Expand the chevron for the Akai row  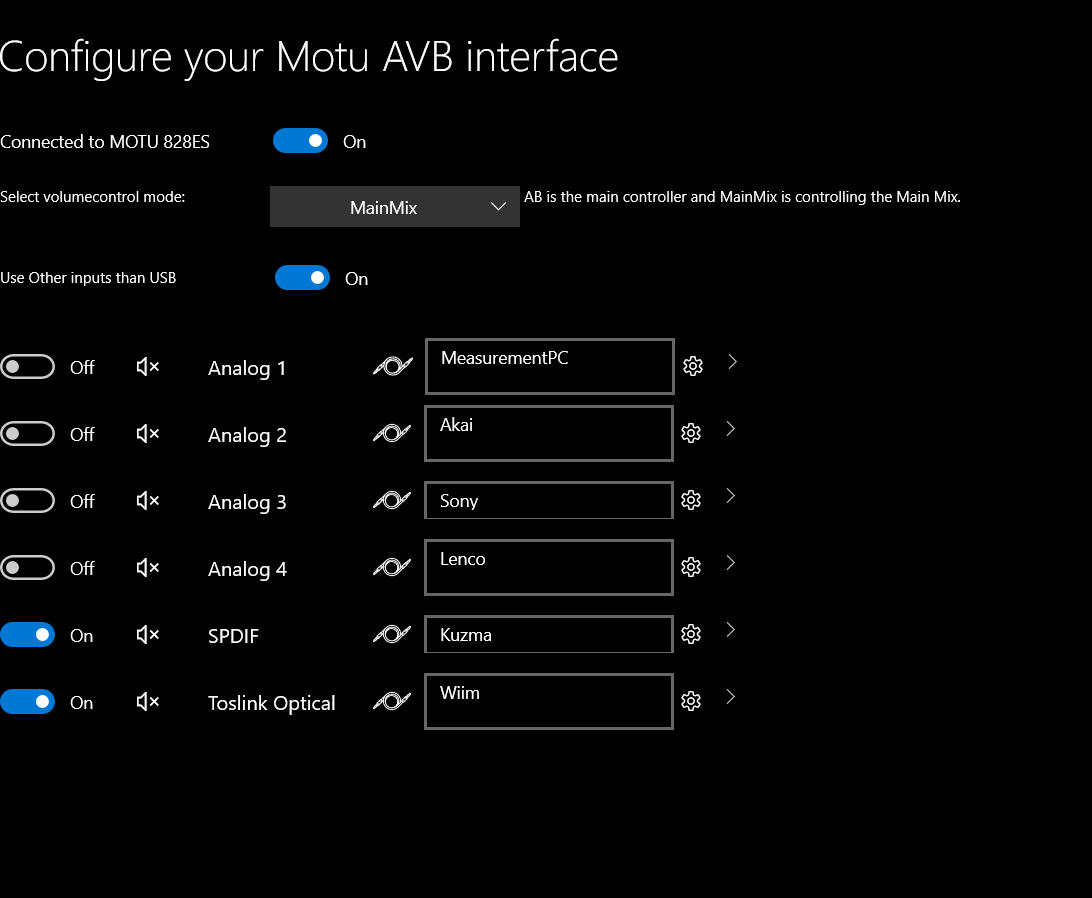tap(731, 428)
